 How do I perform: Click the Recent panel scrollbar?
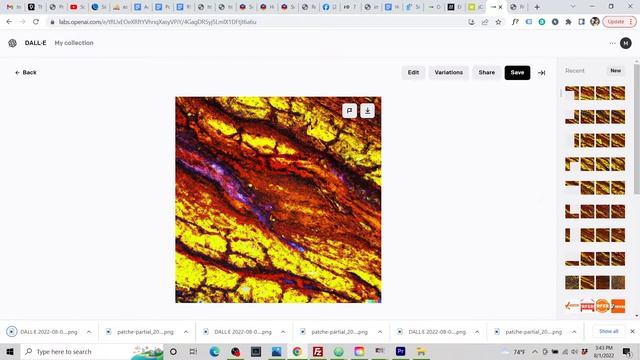tap(636, 129)
